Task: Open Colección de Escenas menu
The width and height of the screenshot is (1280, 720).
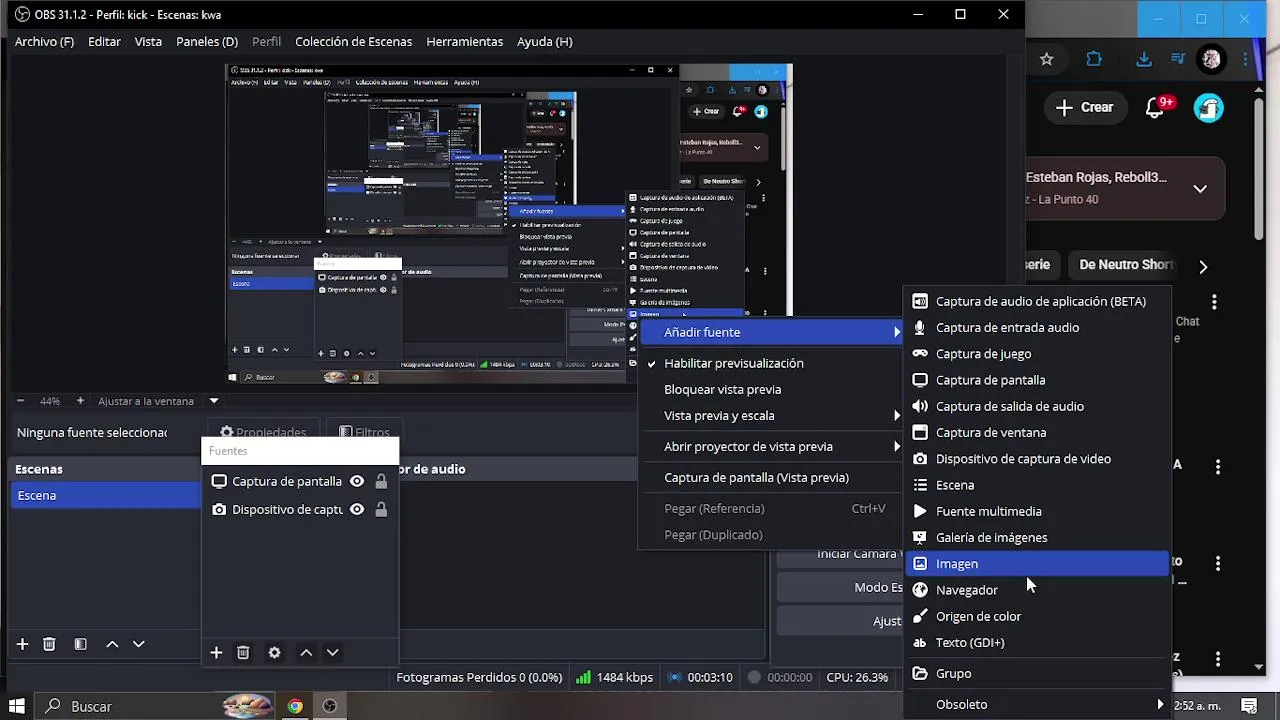Action: (x=354, y=42)
